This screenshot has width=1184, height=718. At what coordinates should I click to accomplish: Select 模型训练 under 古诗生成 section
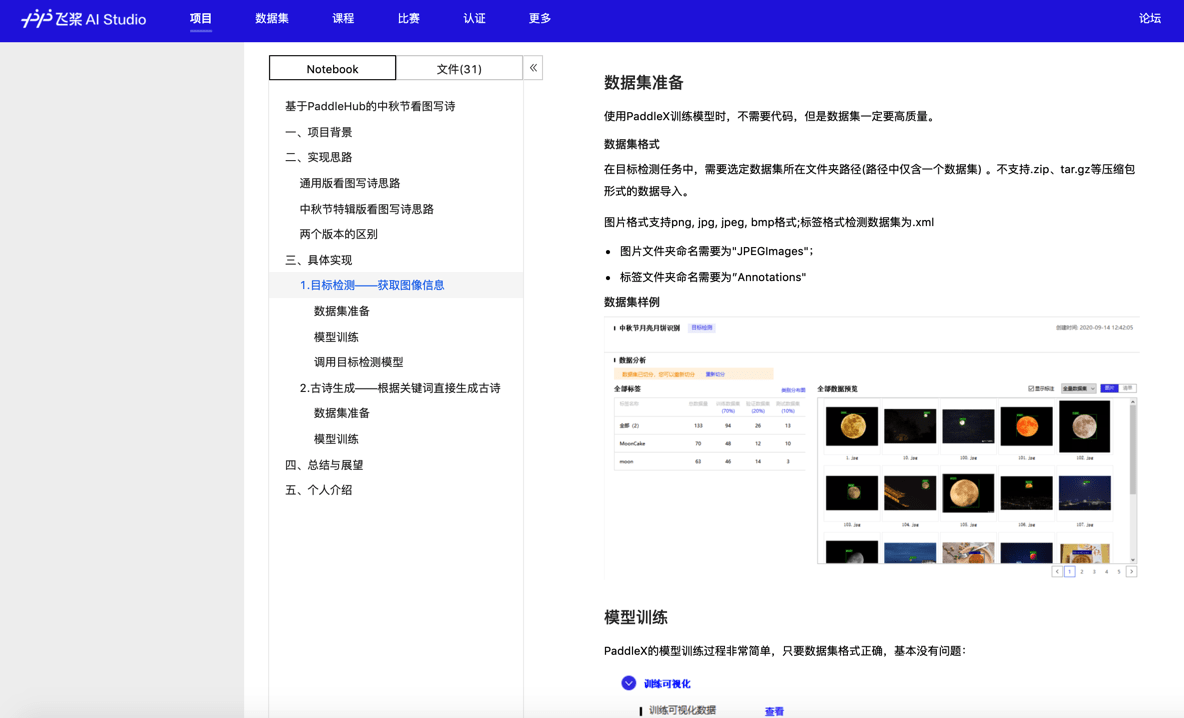(x=336, y=439)
